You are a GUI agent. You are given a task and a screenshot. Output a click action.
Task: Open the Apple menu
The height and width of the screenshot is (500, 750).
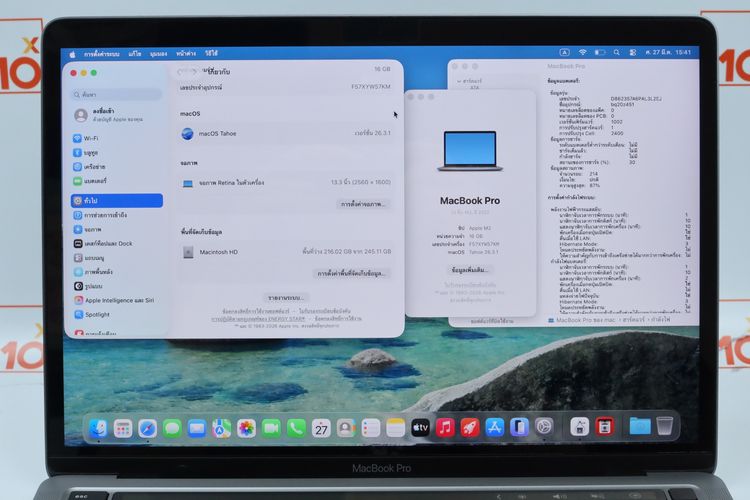[72, 54]
